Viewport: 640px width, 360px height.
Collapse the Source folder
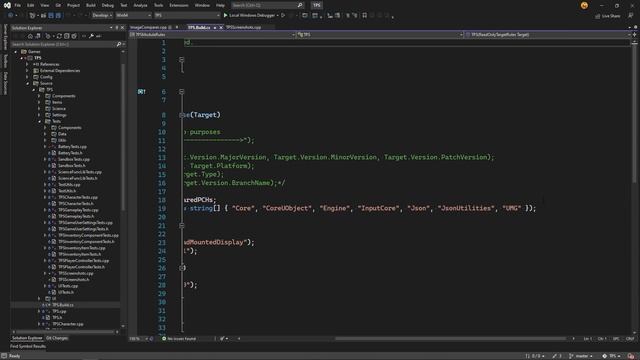(x=27, y=83)
